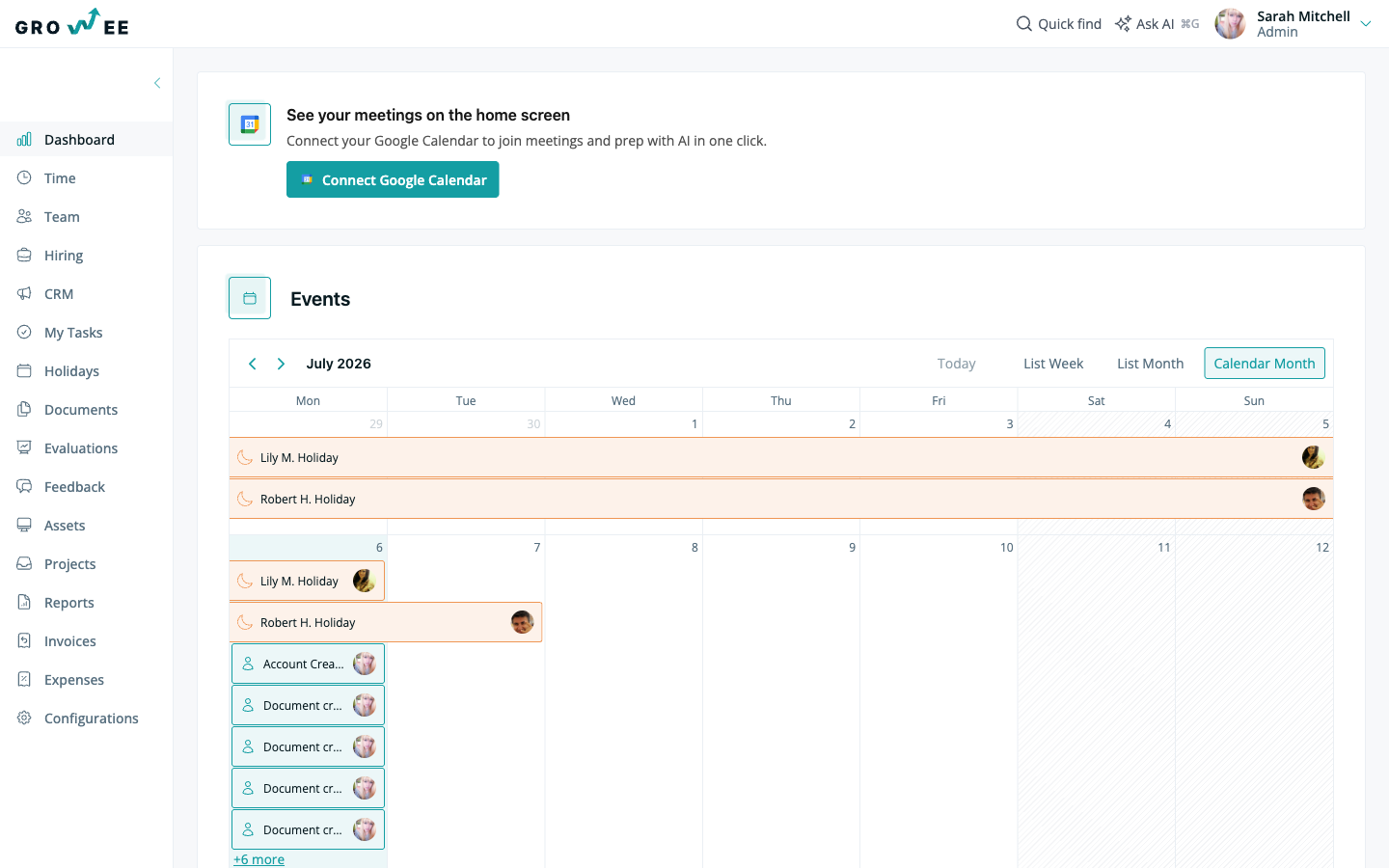
Task: Click the Projects icon in sidebar
Action: click(x=24, y=563)
